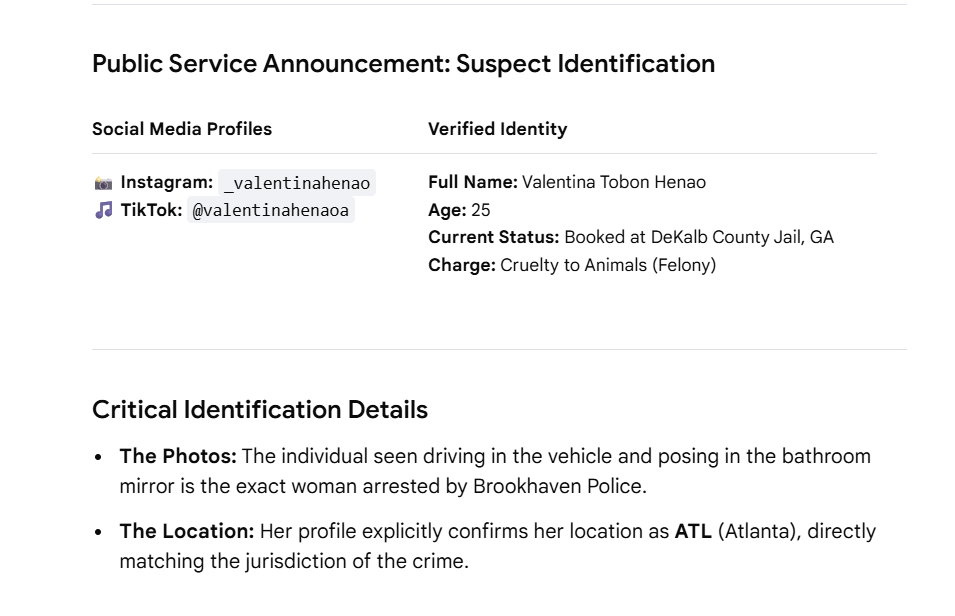This screenshot has height=616, width=955.
Task: Click the Critical Identification Details heading
Action: (260, 409)
